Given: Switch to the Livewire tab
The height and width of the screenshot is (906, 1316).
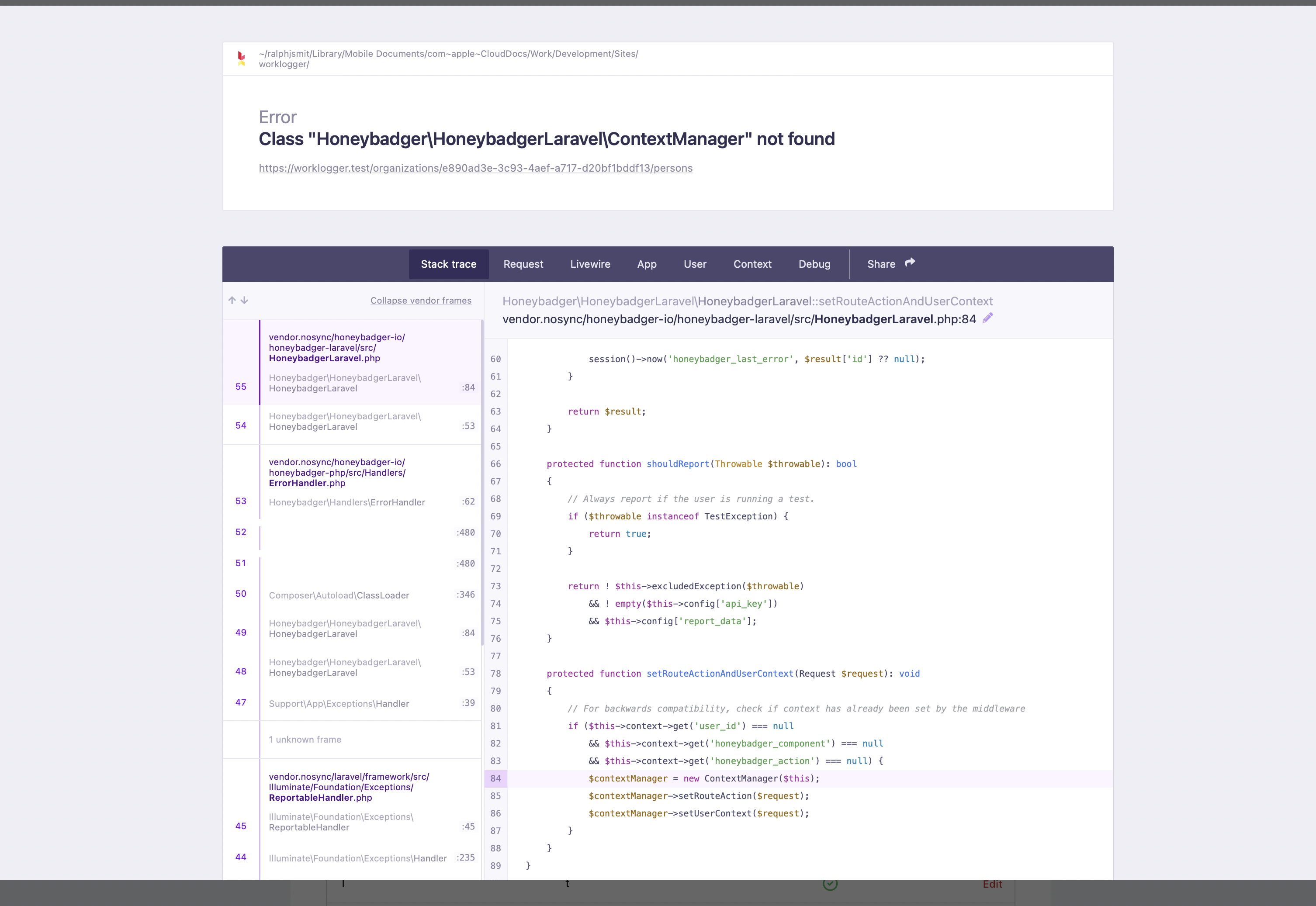Looking at the screenshot, I should (590, 264).
